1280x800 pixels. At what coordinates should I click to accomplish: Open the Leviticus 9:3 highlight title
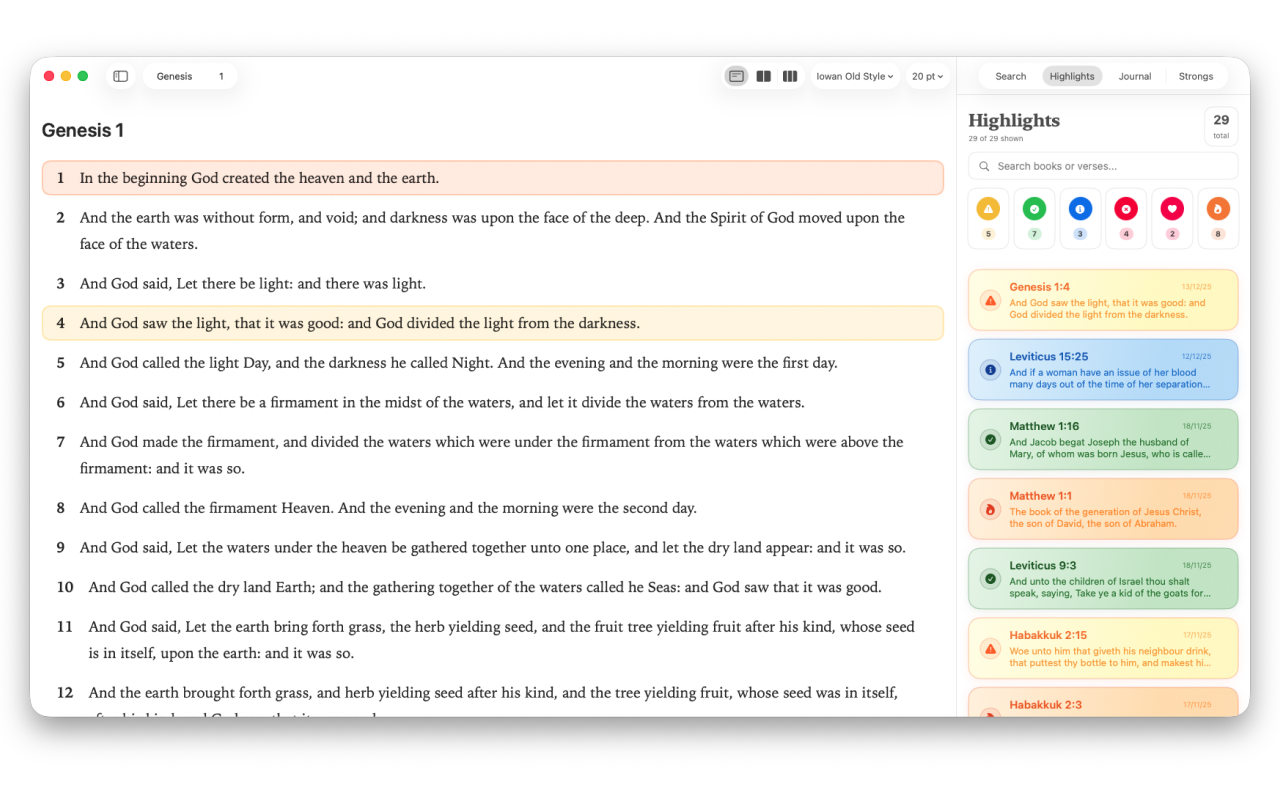coord(1043,565)
